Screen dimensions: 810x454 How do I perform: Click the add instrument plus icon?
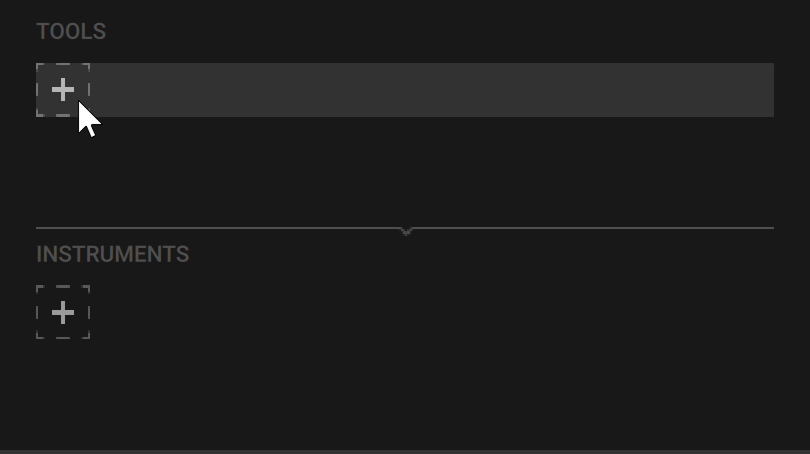coord(63,313)
